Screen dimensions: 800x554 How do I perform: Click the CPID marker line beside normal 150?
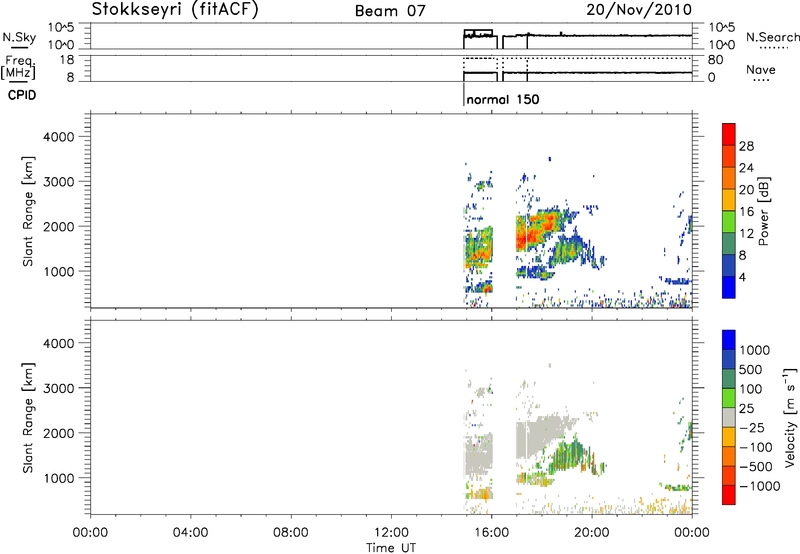464,94
